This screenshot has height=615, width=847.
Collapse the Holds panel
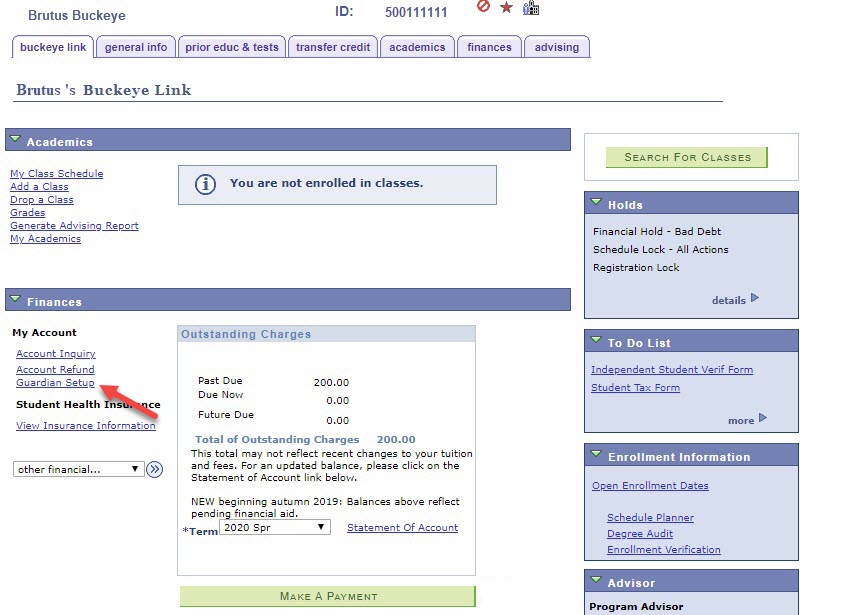pyautogui.click(x=596, y=202)
